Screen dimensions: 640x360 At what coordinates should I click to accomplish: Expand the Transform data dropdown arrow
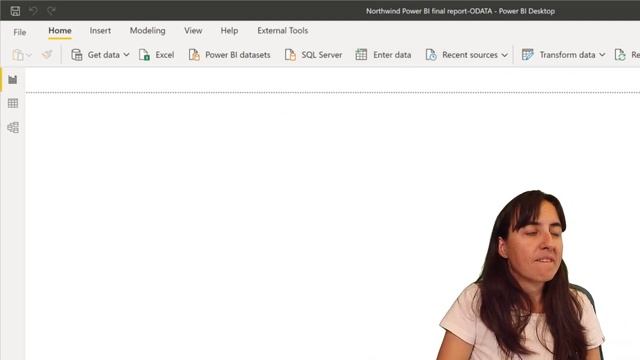[x=602, y=55]
